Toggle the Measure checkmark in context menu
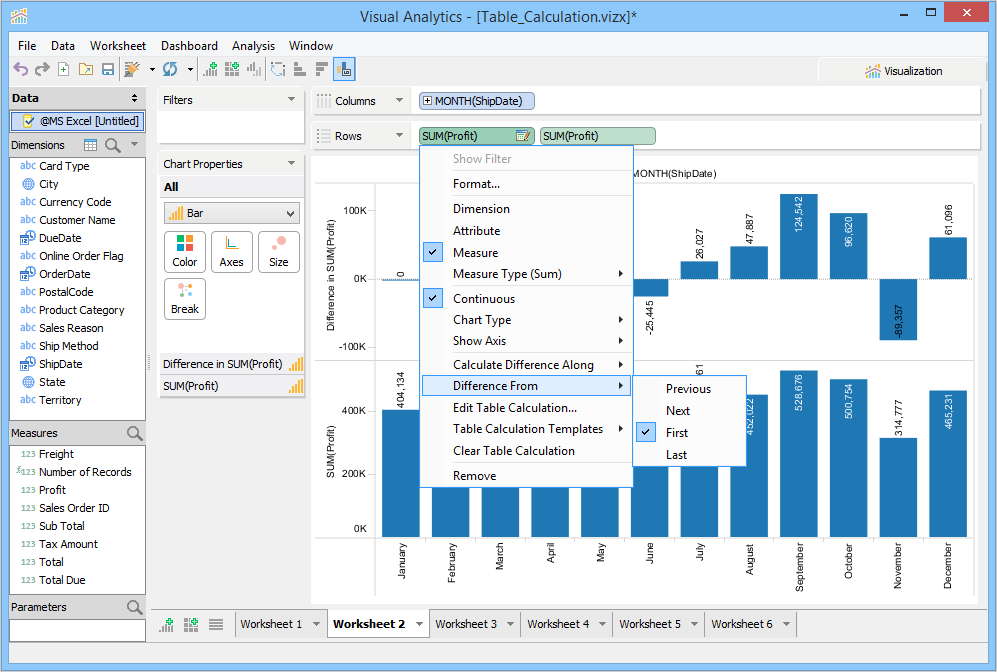The width and height of the screenshot is (997, 672). 432,252
